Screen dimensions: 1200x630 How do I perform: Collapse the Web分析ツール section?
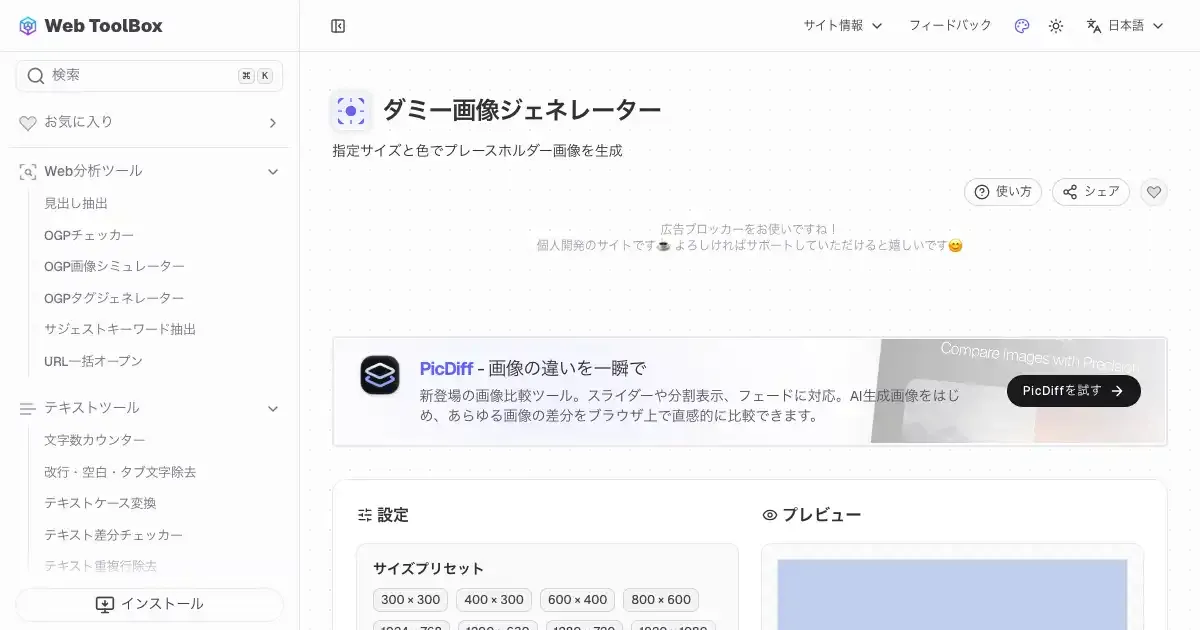point(272,172)
